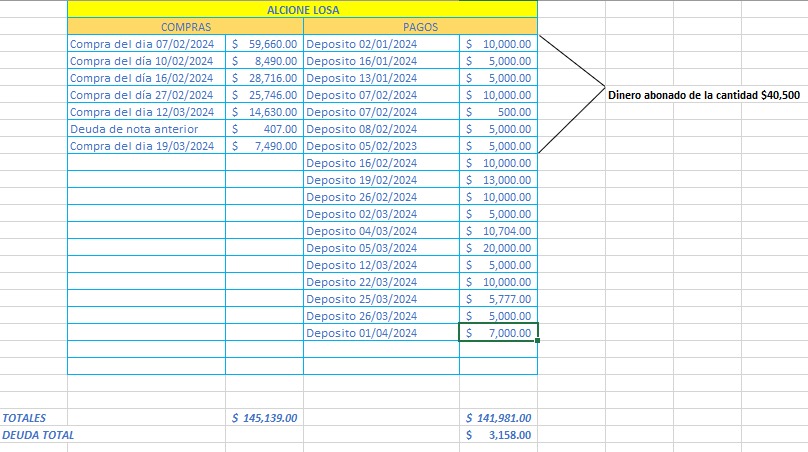Select cell Compra del dia 12/03/2024

click(146, 112)
